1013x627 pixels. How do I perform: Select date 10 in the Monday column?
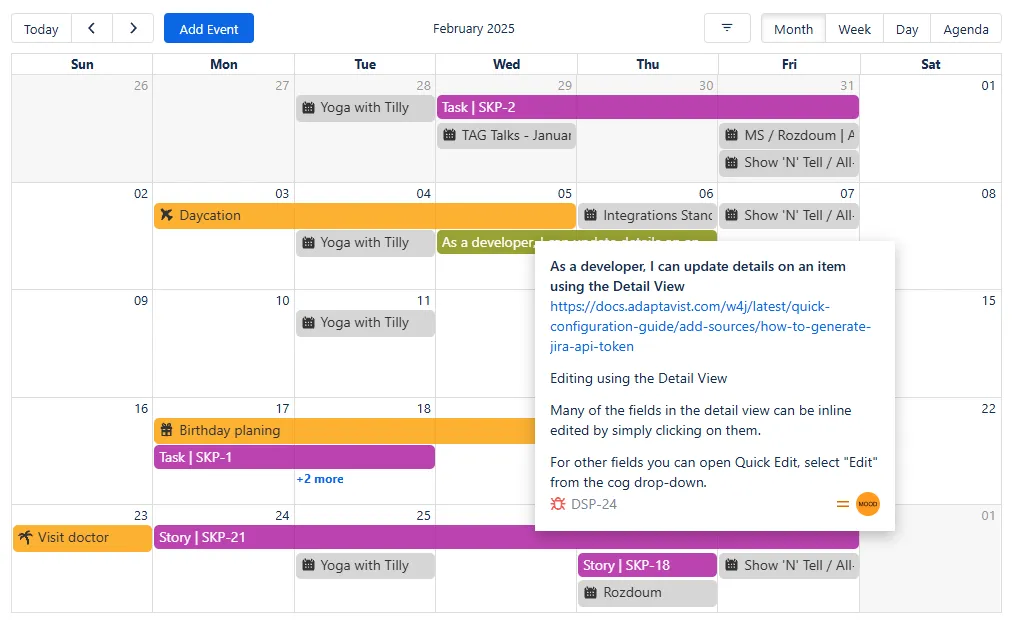click(282, 300)
